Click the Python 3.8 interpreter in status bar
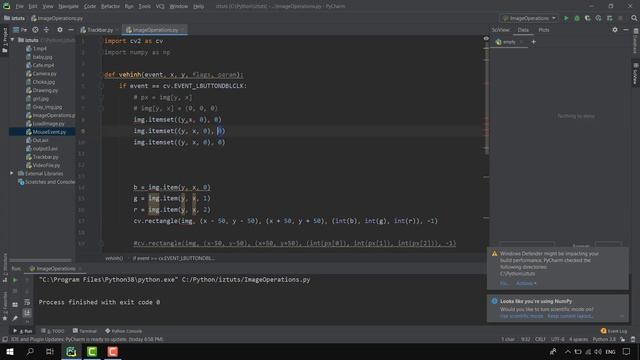Screen dimensions: 640x360 [x=604, y=339]
